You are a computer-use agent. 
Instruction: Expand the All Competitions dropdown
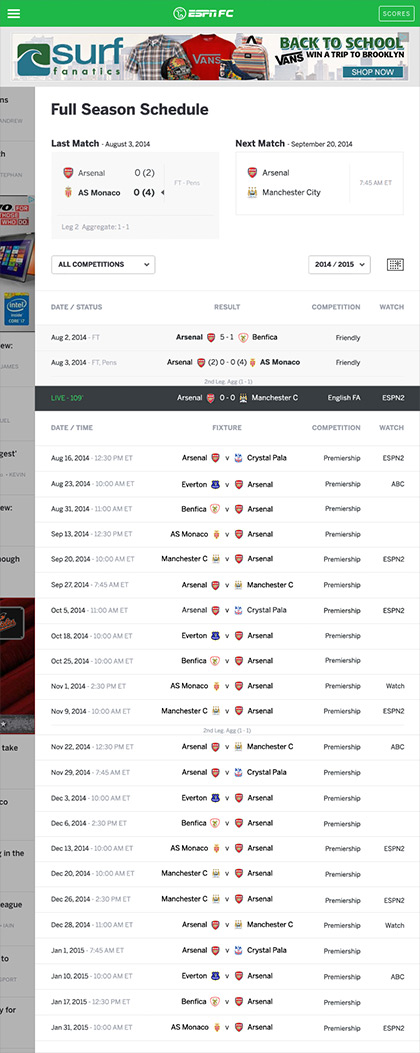[x=103, y=265]
